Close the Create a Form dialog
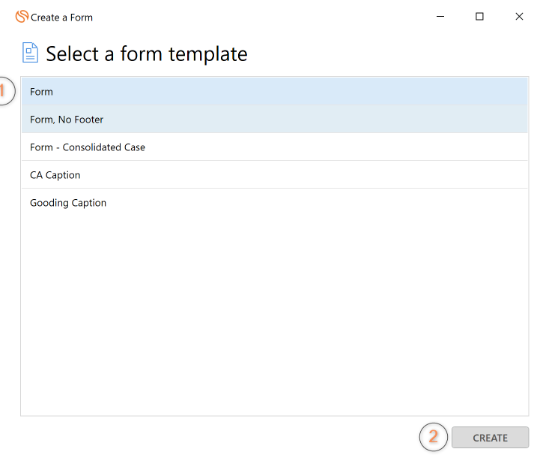 pos(519,16)
